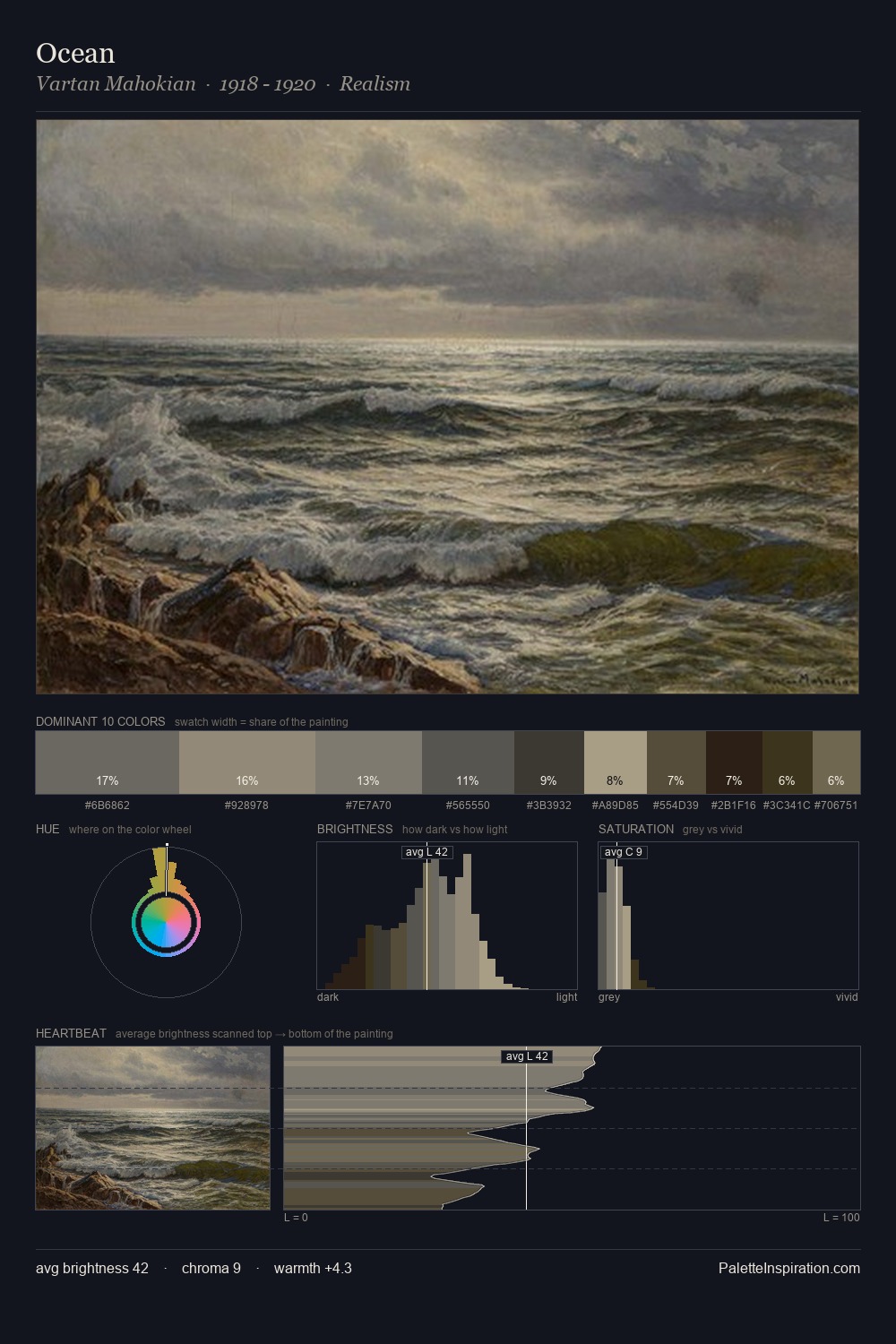896x1344 pixels.
Task: Click the hex code '#706751' text
Action: tap(836, 806)
